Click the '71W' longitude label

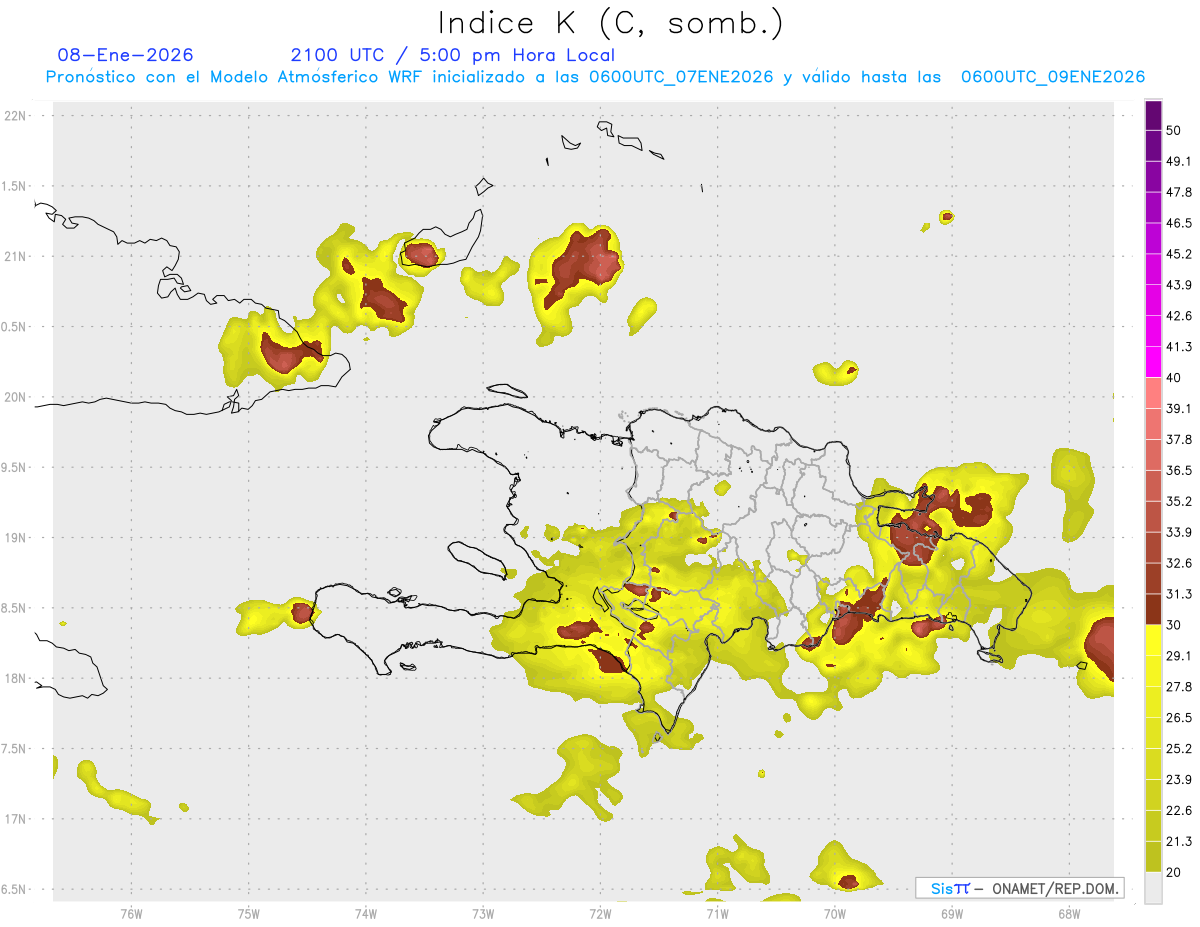click(717, 914)
